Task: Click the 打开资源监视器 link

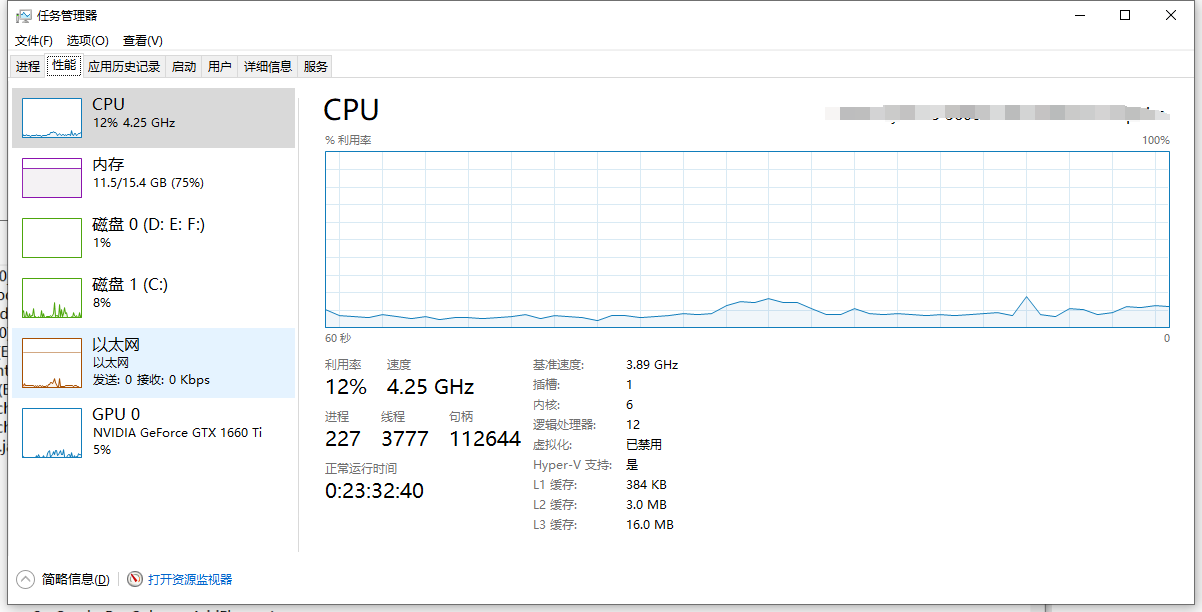Action: [190, 579]
